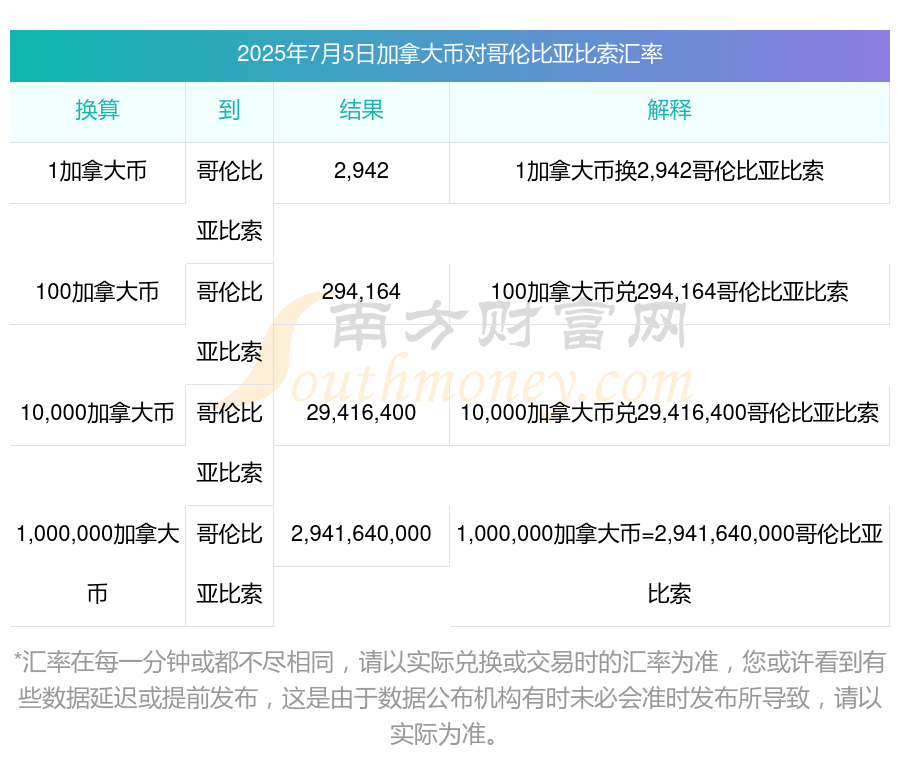Click the result value '294,164'
Image resolution: width=900 pixels, height=765 pixels.
pyautogui.click(x=361, y=292)
